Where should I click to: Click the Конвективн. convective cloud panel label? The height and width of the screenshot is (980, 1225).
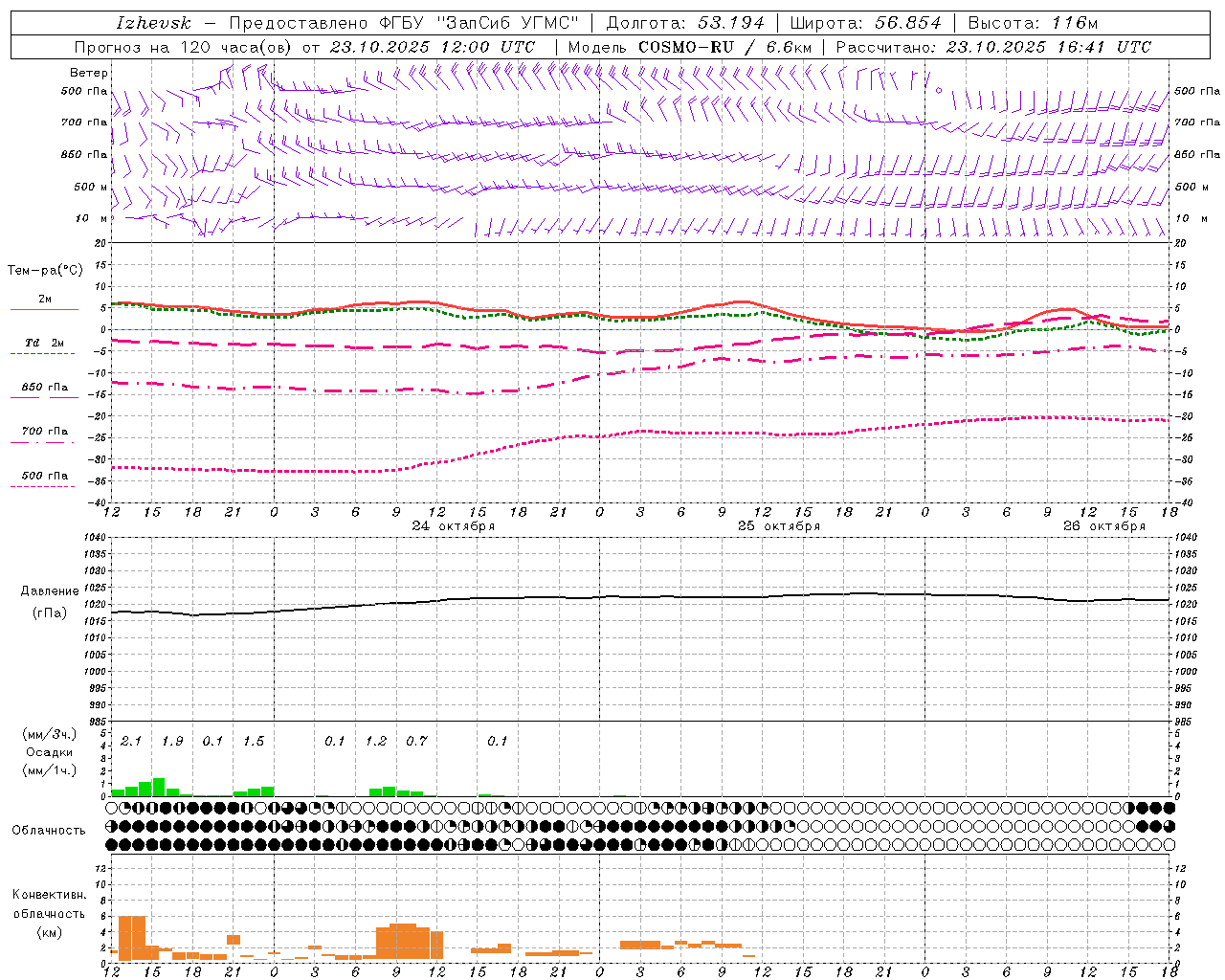[50, 895]
